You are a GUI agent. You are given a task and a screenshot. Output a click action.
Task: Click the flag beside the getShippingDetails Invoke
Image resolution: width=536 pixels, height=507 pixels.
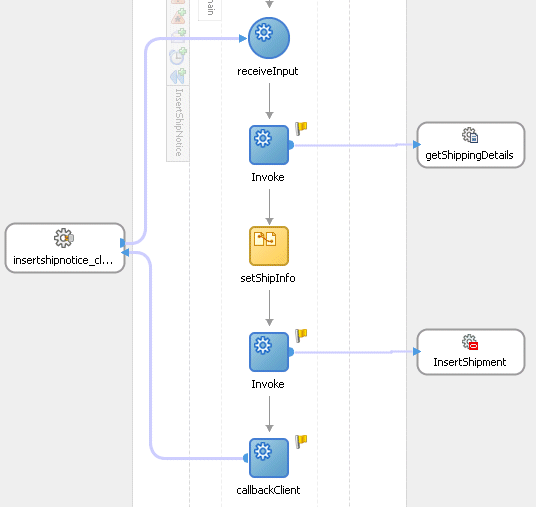(x=301, y=129)
